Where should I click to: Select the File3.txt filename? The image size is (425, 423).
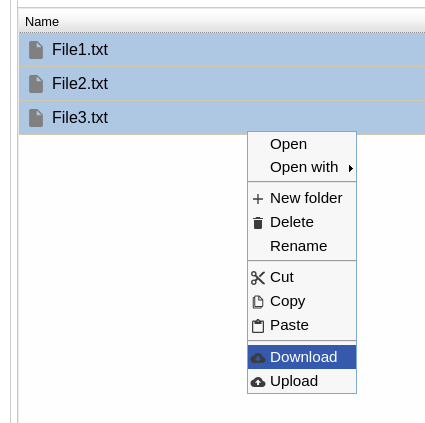80,118
